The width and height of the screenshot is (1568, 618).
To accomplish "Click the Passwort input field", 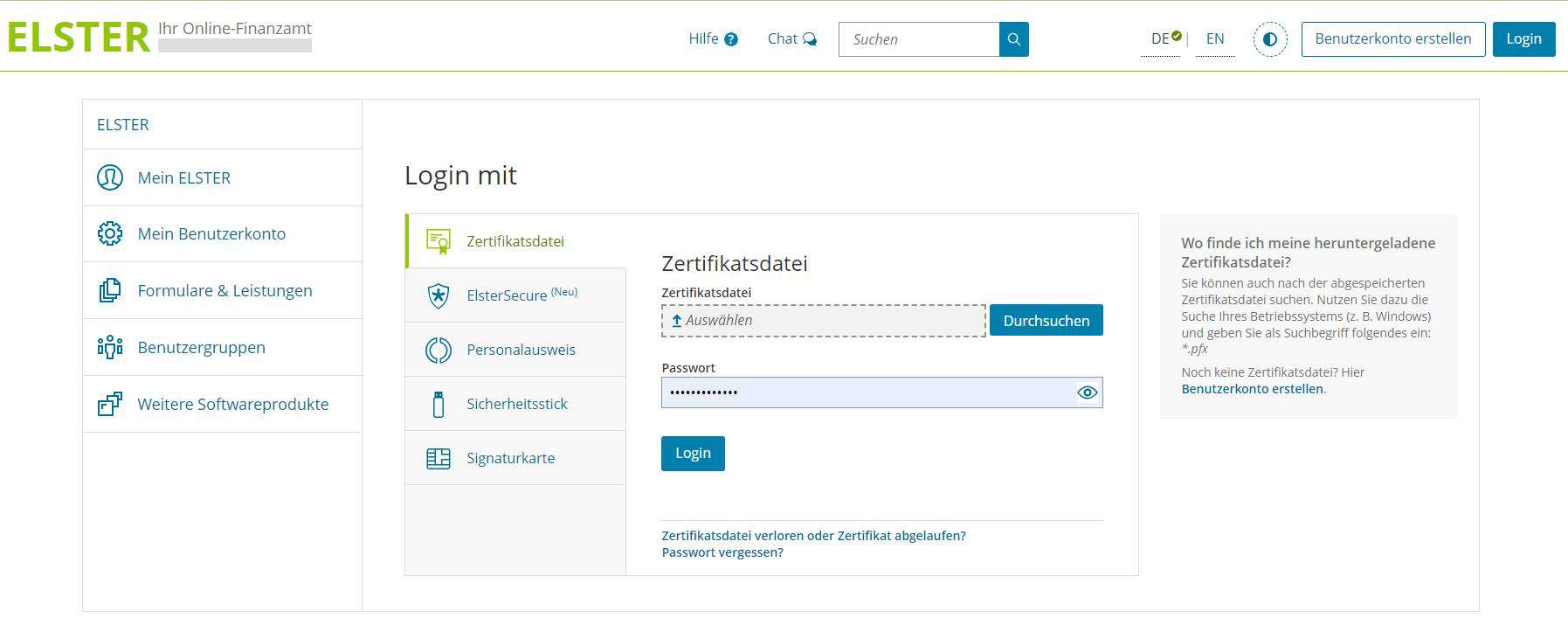I will click(865, 392).
